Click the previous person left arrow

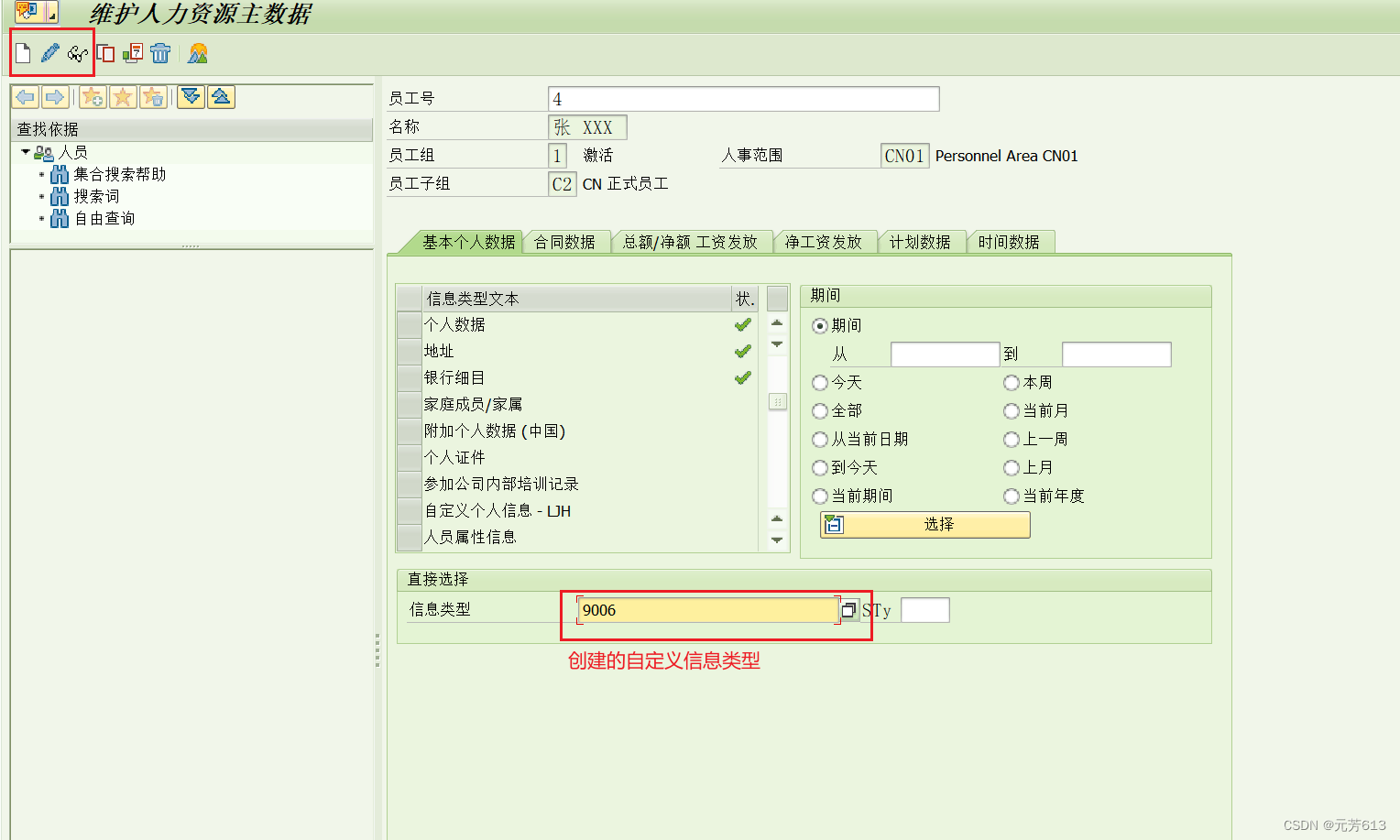click(x=26, y=97)
